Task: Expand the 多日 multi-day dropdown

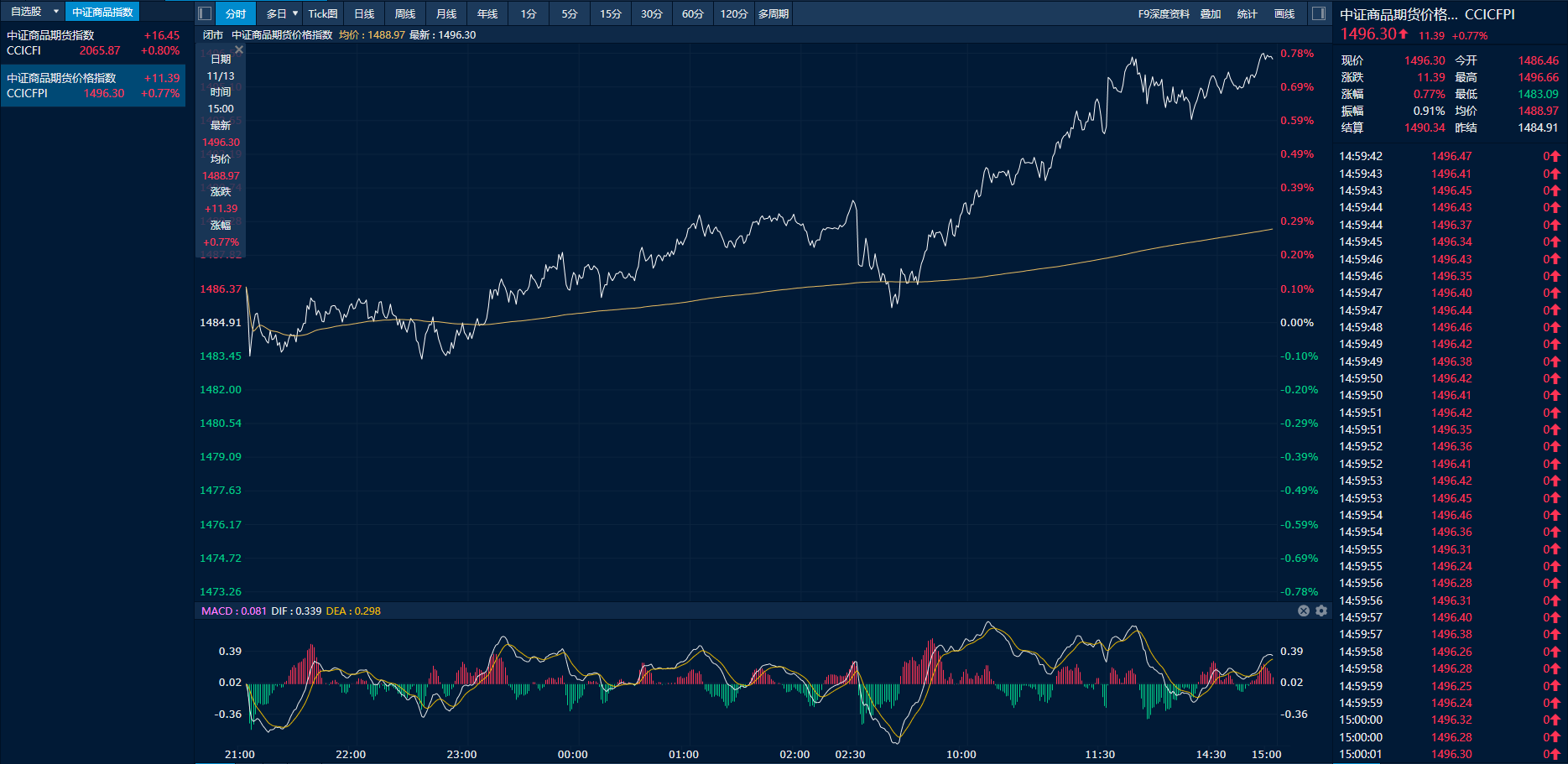Action: [295, 13]
